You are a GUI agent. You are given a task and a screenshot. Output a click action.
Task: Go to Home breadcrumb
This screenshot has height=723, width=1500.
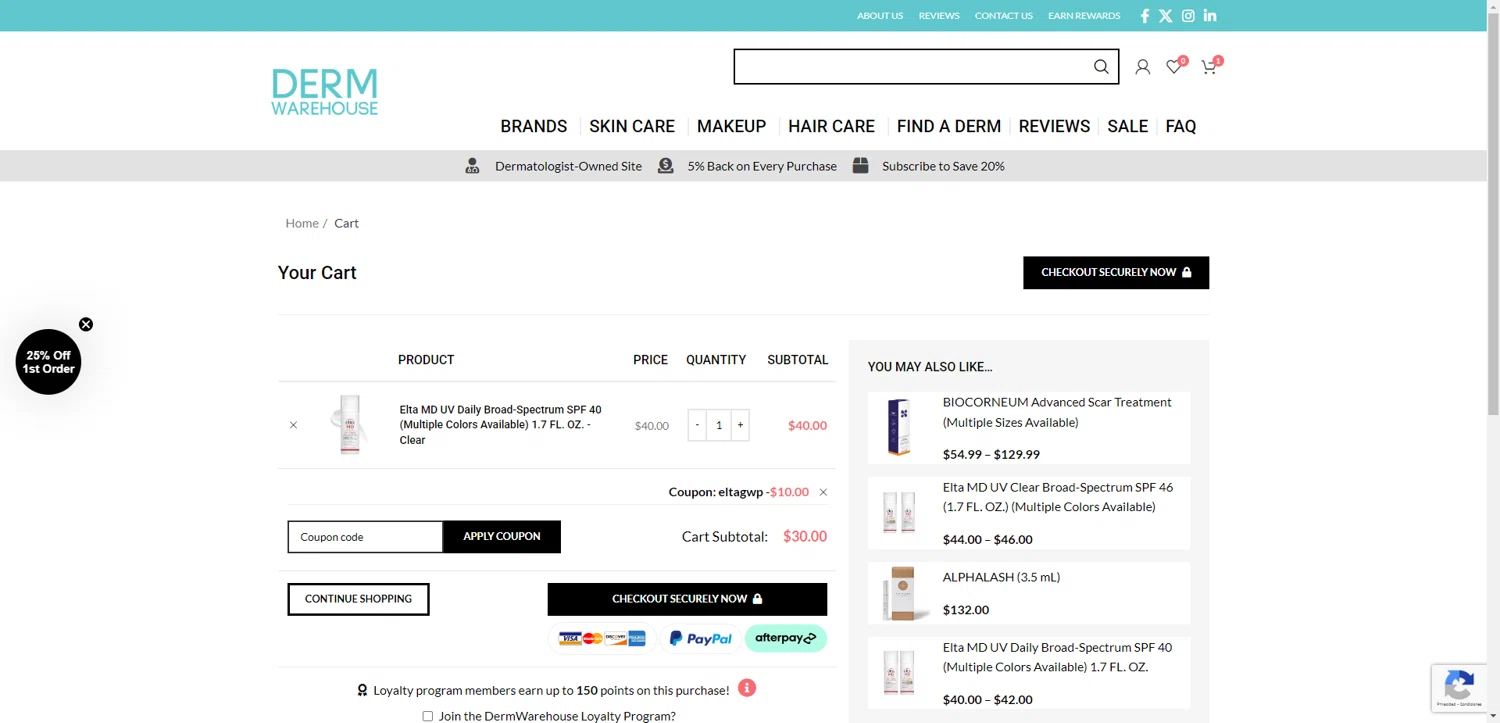(x=302, y=223)
